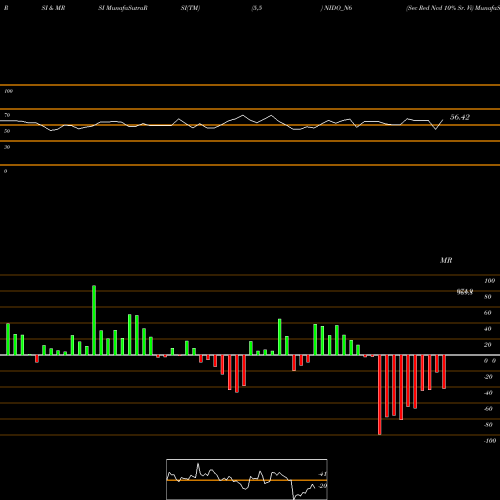
Task: Click the RSI value label 56.42
Action: [460, 117]
